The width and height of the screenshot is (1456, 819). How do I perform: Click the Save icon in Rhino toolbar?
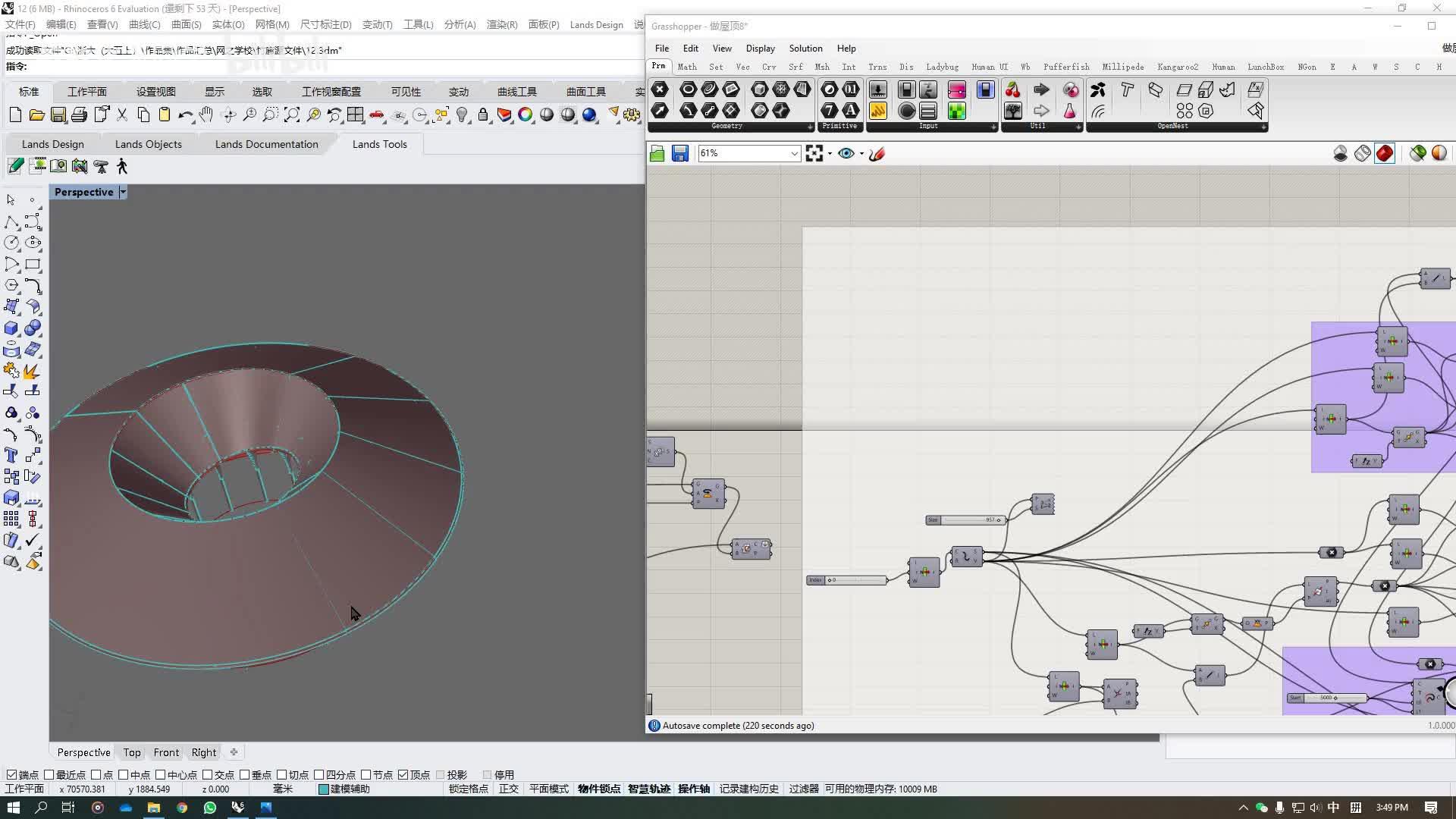pyautogui.click(x=58, y=115)
